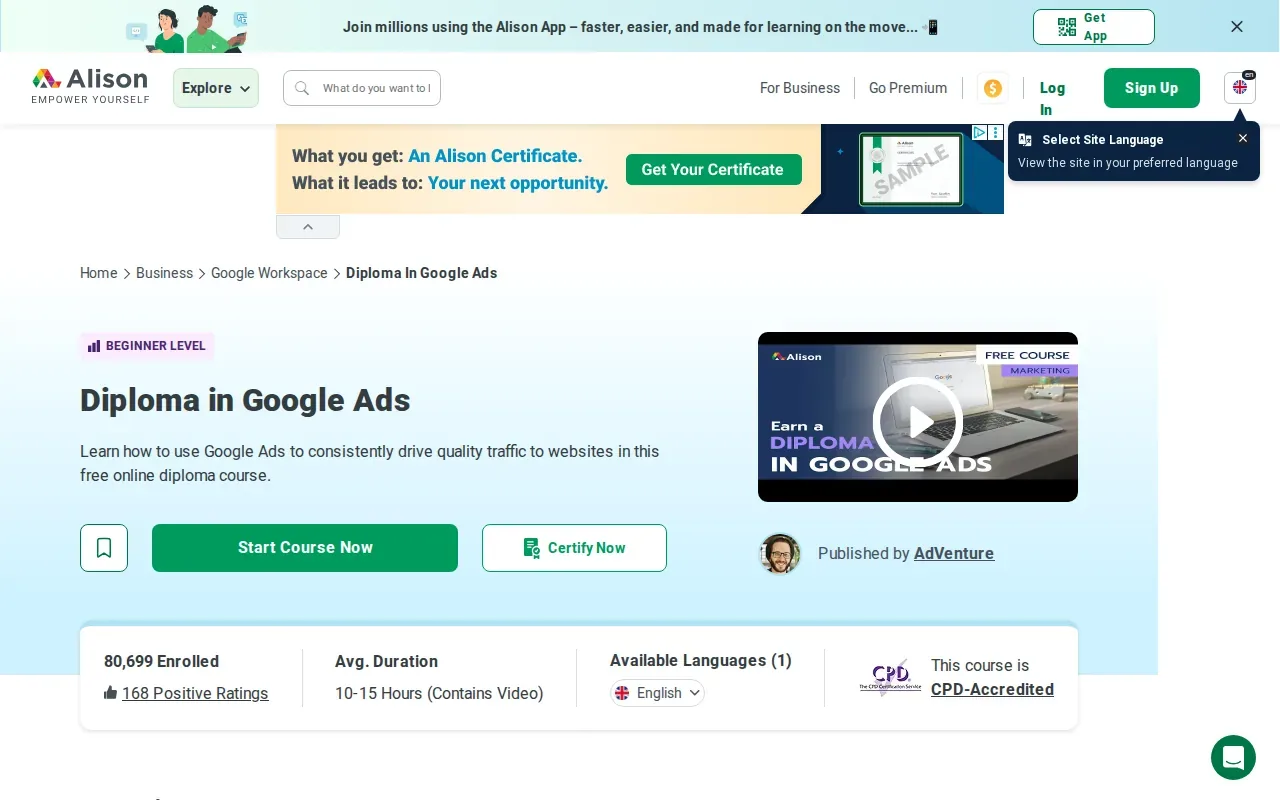
Task: Click the Get App button
Action: point(1094,27)
